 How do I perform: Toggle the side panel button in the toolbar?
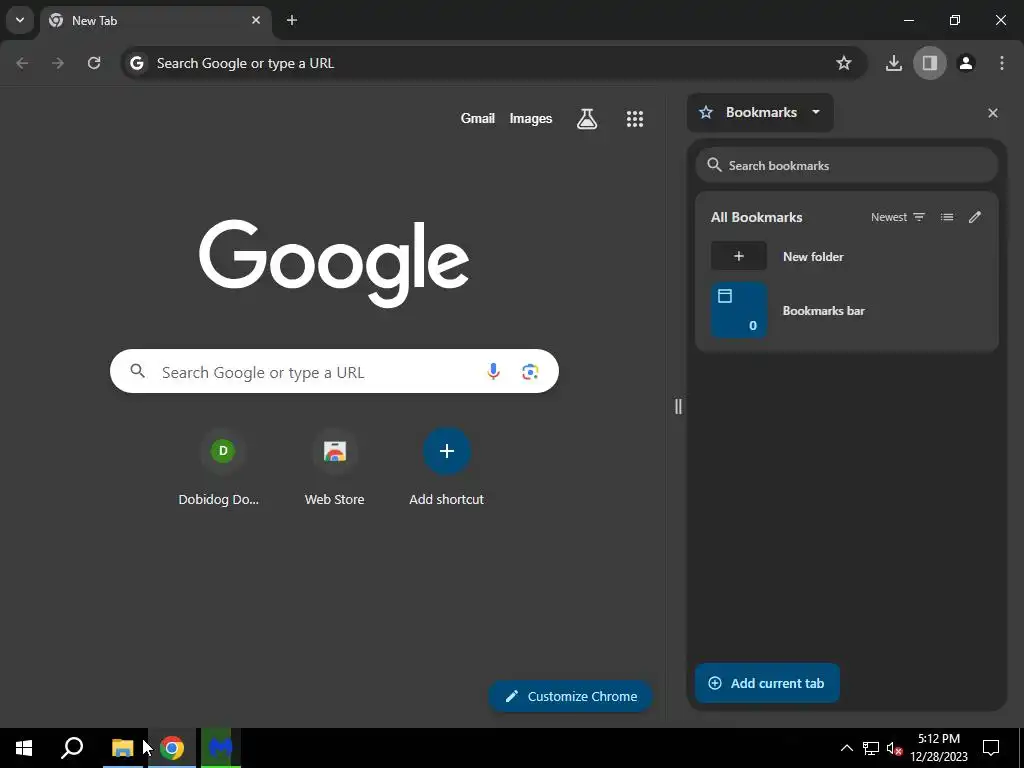pyautogui.click(x=929, y=63)
